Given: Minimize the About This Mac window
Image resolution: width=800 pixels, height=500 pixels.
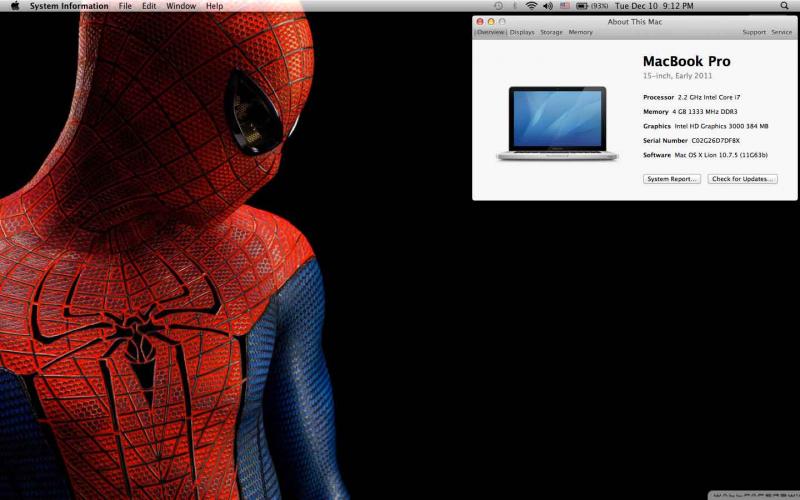Looking at the screenshot, I should pos(491,21).
